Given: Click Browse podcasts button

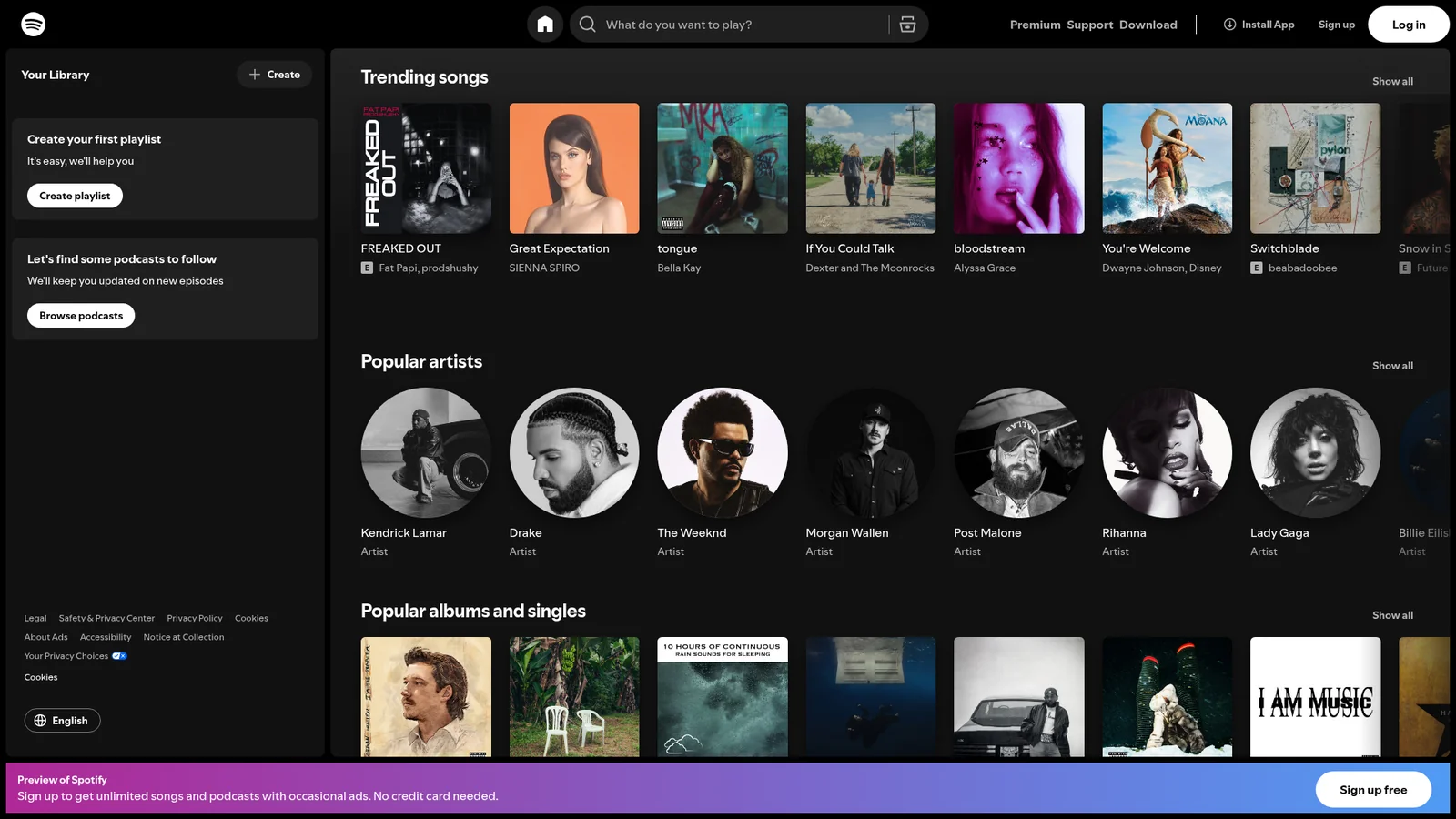Looking at the screenshot, I should [81, 316].
